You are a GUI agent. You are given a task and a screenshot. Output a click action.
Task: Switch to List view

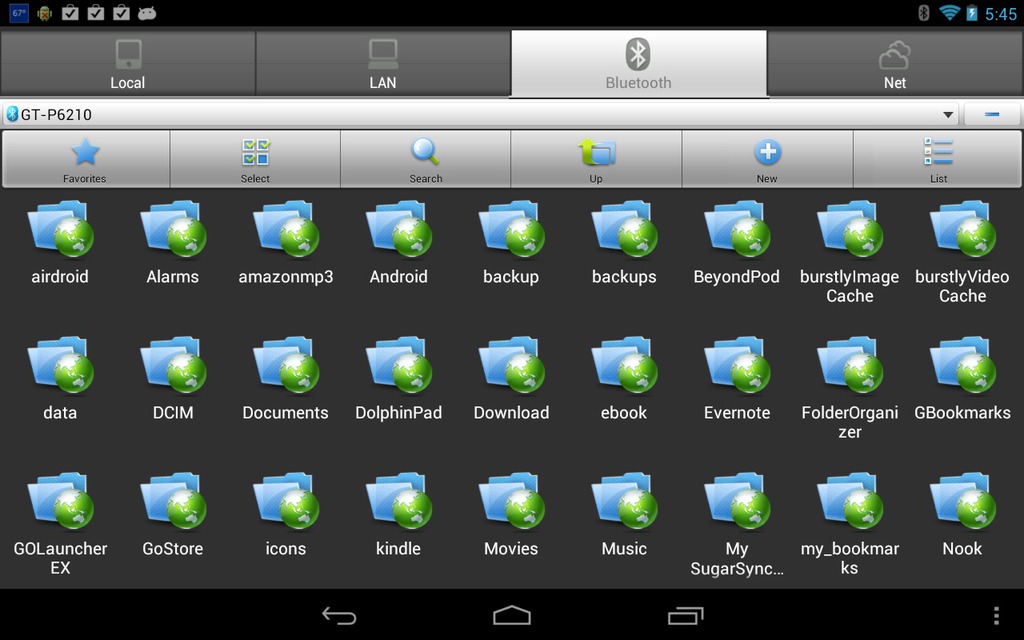point(938,159)
